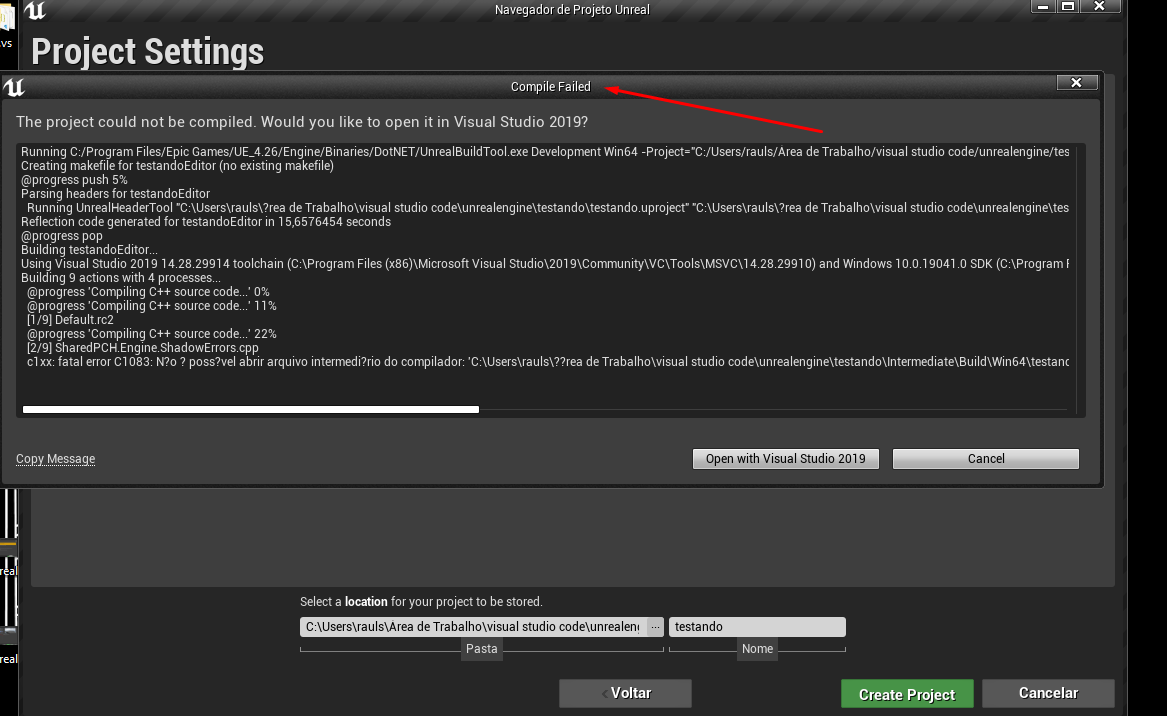Cancel the Compile Failed dialog
This screenshot has width=1167, height=716.
[x=985, y=458]
